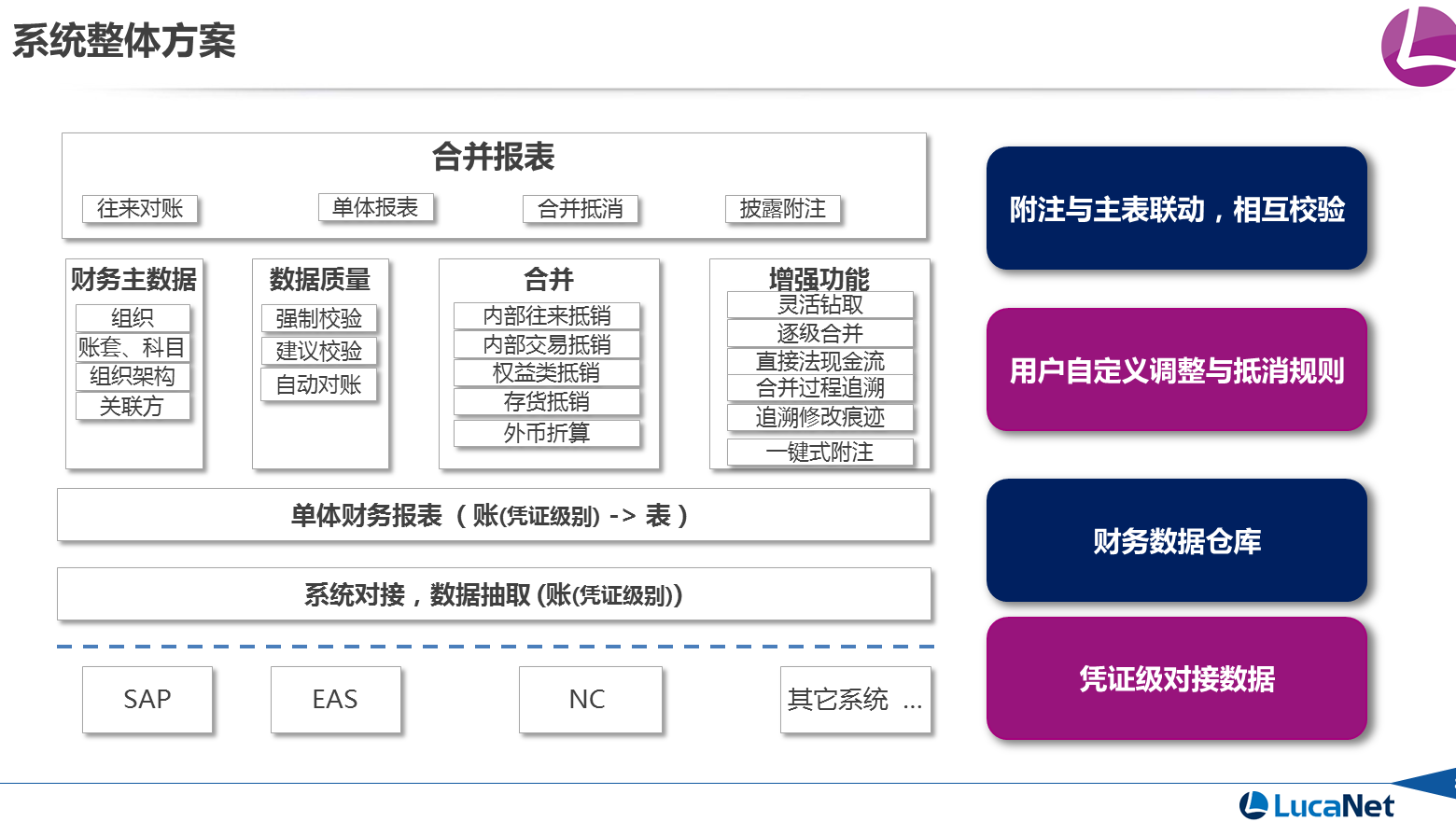The width and height of the screenshot is (1456, 822).
Task: Select the 披露附注 box
Action: pyautogui.click(x=783, y=208)
